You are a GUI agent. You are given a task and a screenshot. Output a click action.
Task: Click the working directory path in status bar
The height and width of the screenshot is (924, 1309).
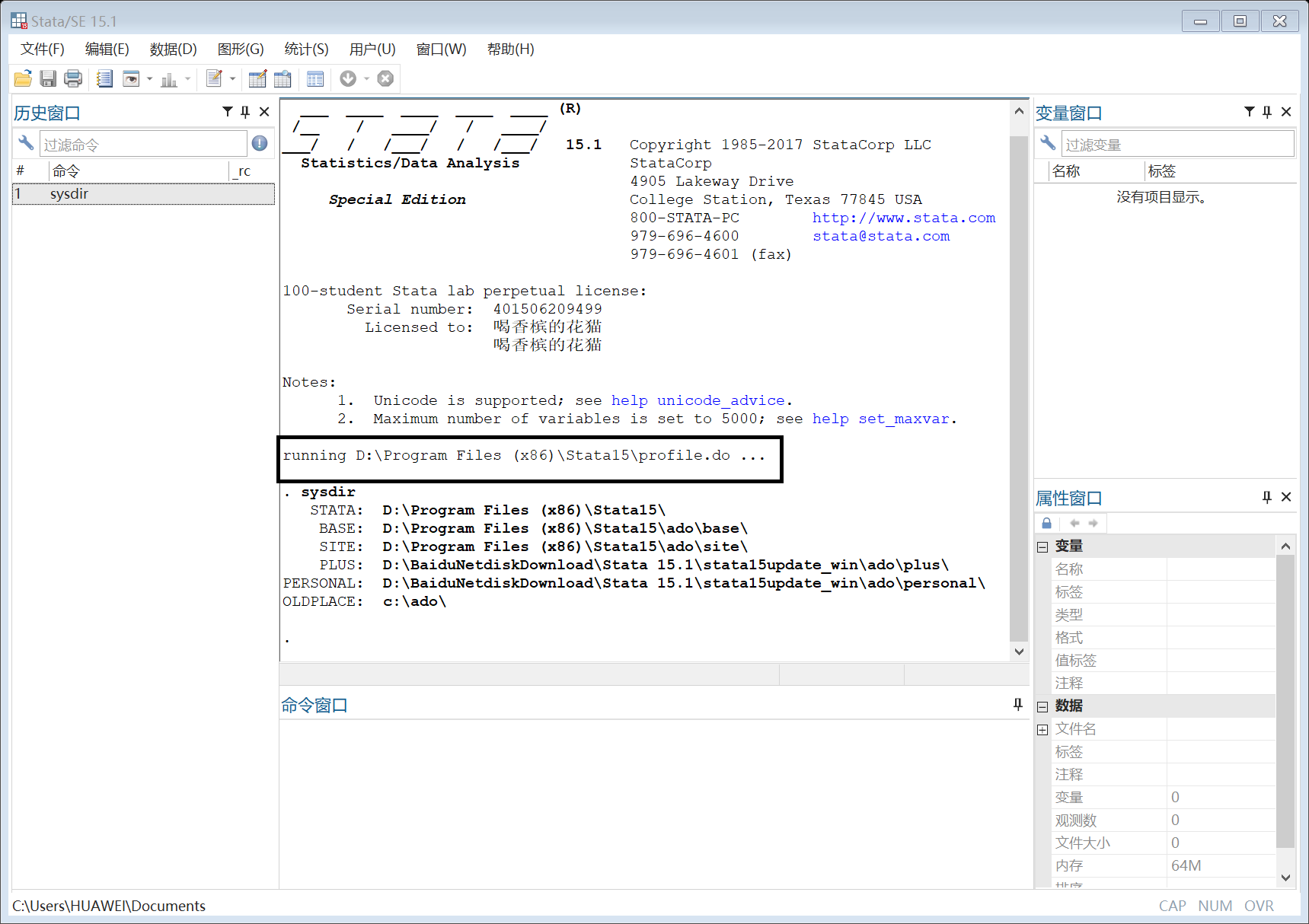(x=109, y=906)
